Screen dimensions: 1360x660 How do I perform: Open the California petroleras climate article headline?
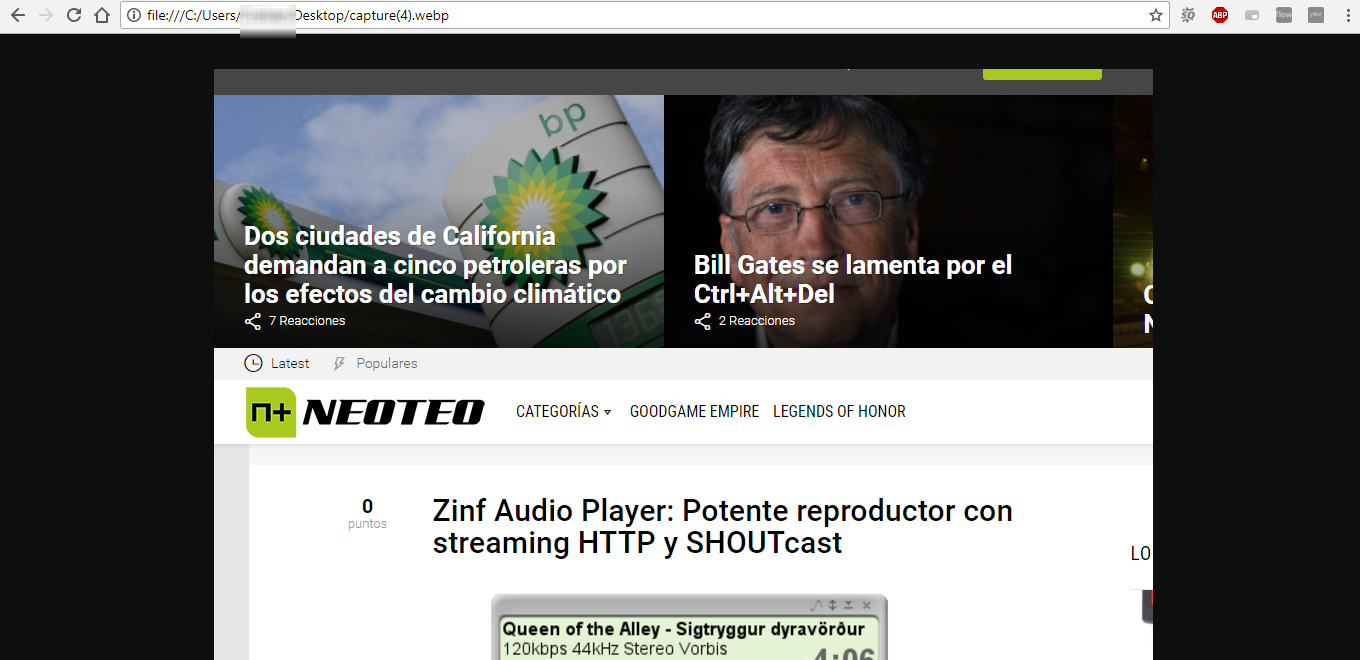point(436,265)
